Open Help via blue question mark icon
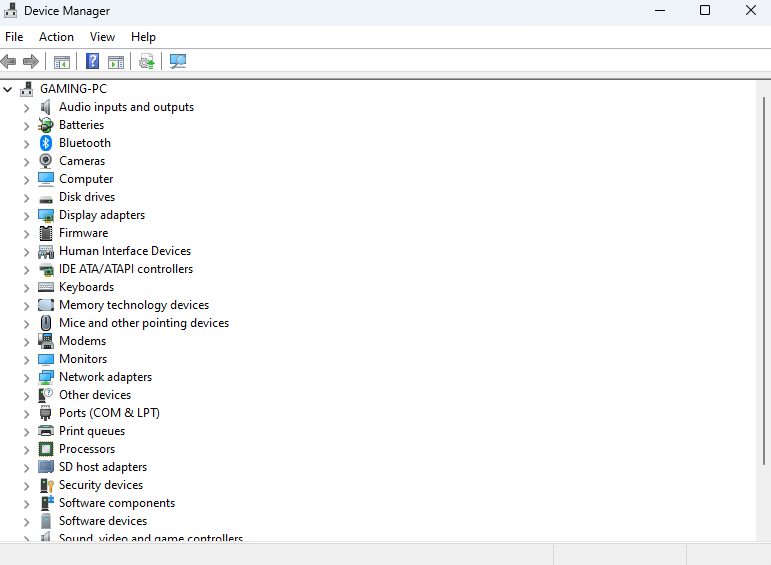 [92, 61]
